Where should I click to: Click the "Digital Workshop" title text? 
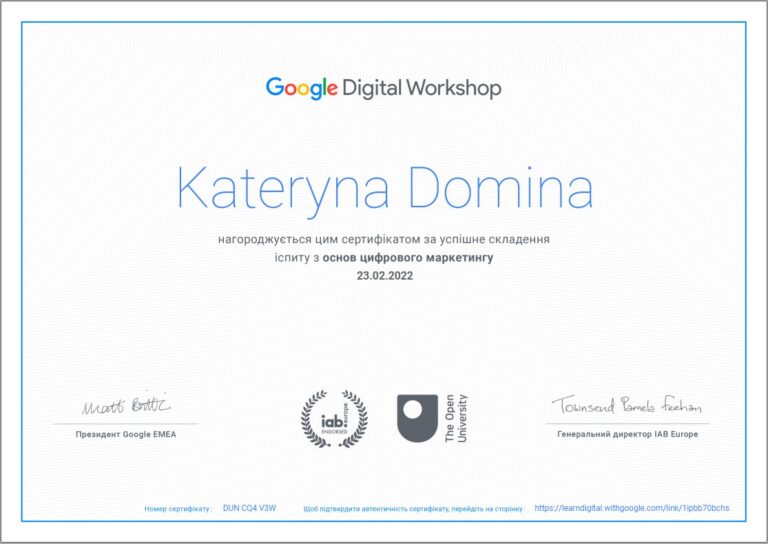point(421,88)
